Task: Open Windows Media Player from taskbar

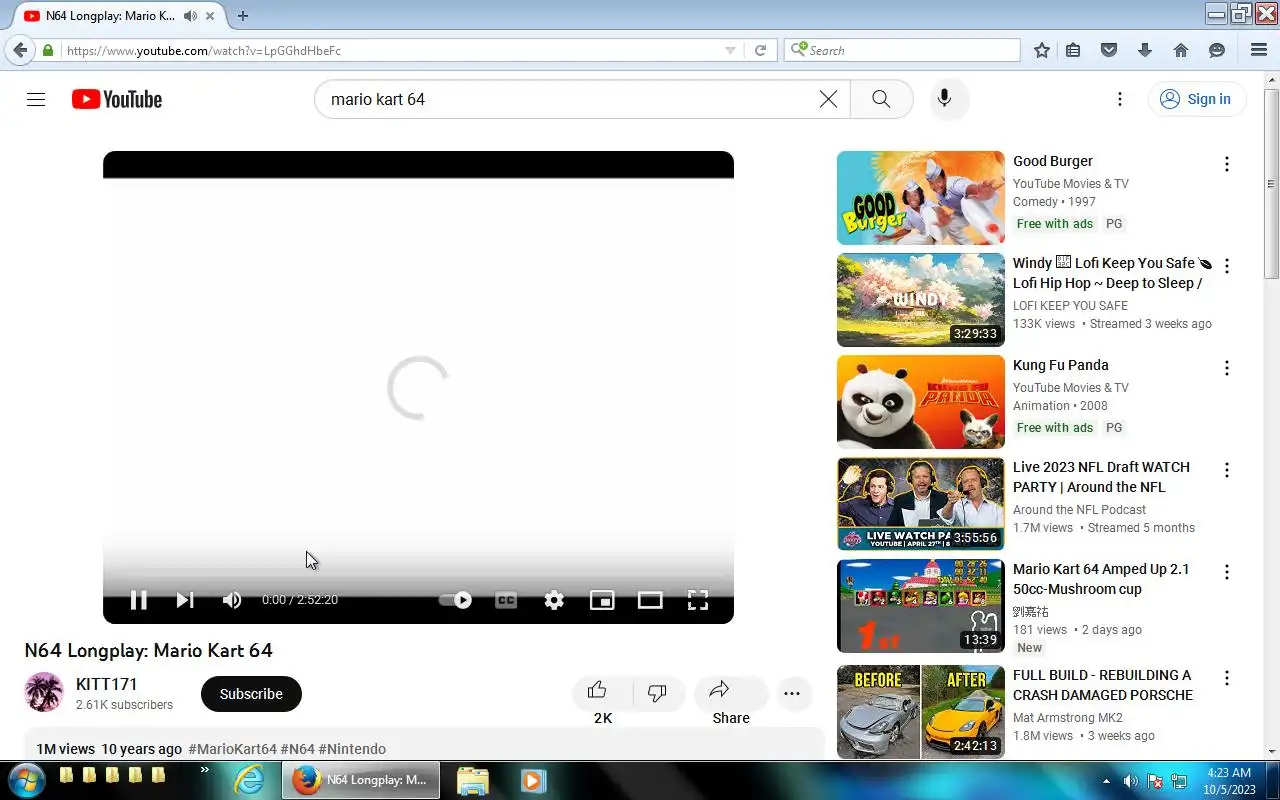Action: click(533, 780)
